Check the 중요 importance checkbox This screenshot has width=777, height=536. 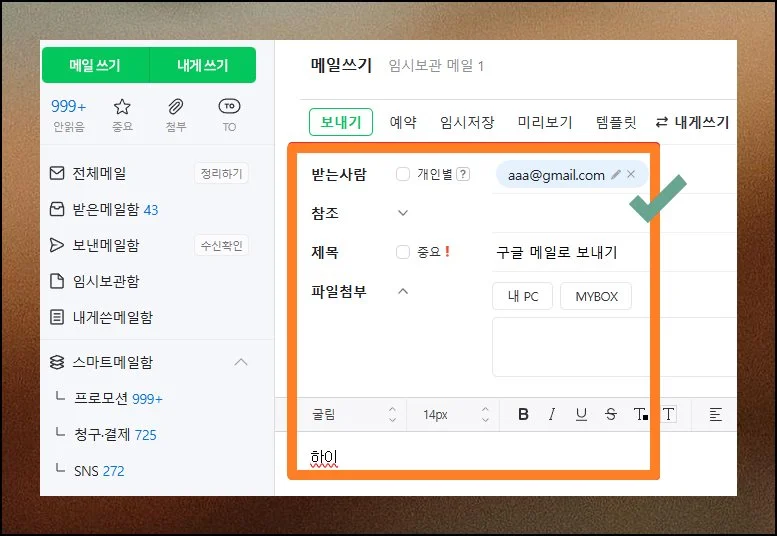(403, 252)
